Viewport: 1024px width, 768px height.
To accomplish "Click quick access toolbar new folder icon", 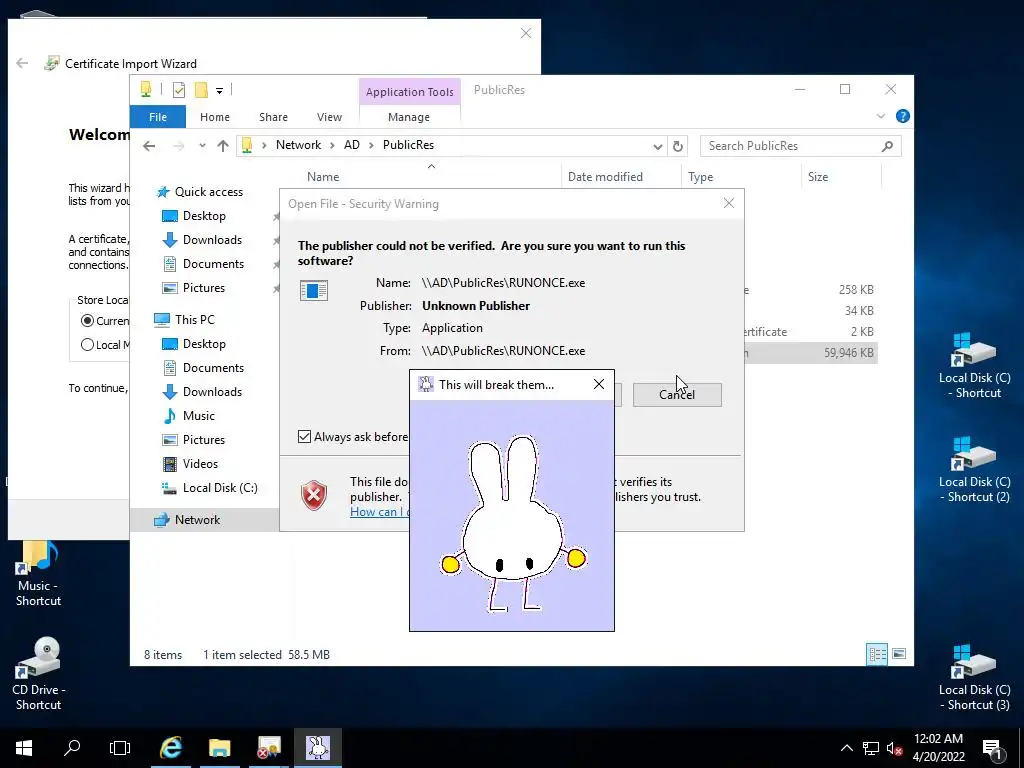I will pyautogui.click(x=201, y=90).
